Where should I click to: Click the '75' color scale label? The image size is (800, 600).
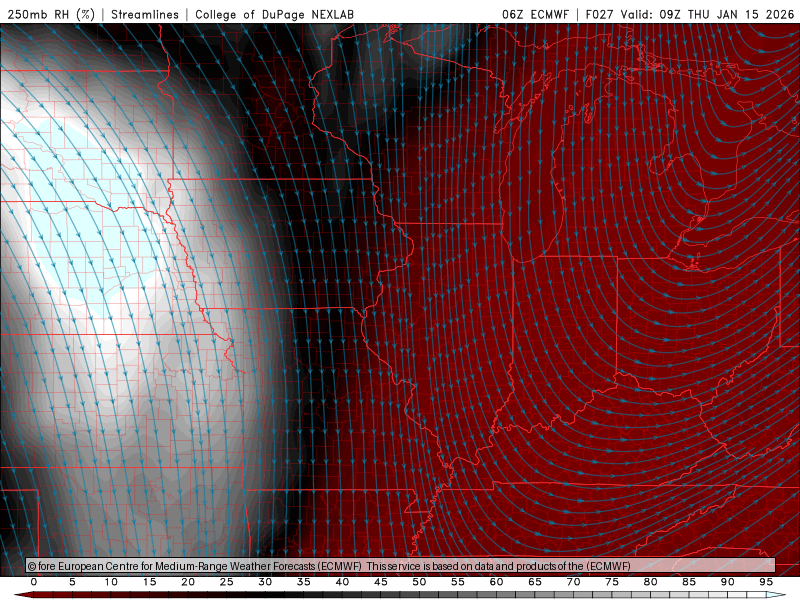pos(612,582)
